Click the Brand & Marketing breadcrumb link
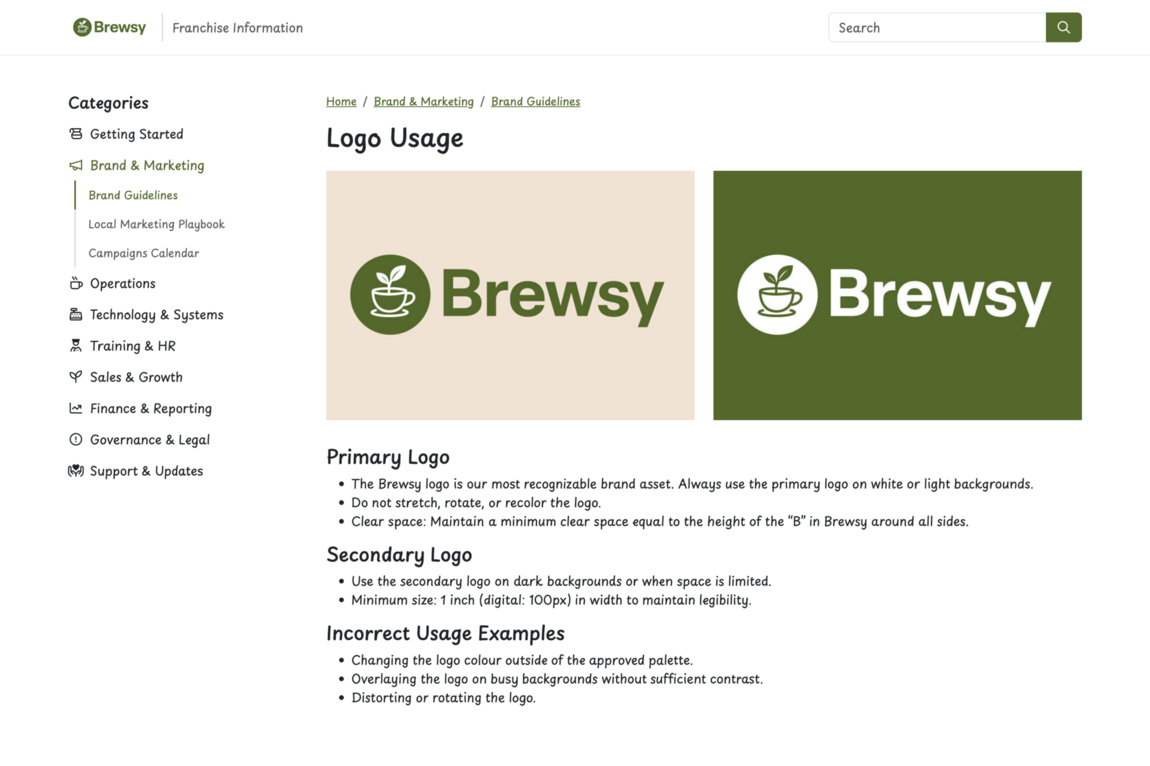 [424, 101]
